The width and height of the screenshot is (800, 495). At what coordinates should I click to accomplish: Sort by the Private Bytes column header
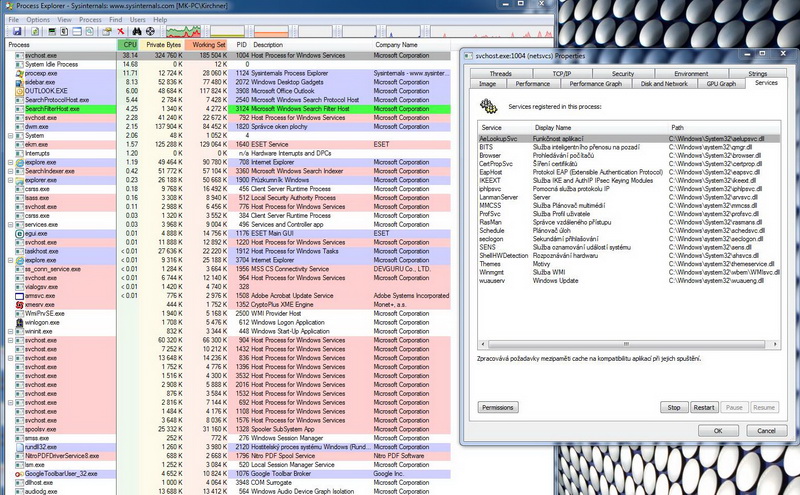coord(162,45)
